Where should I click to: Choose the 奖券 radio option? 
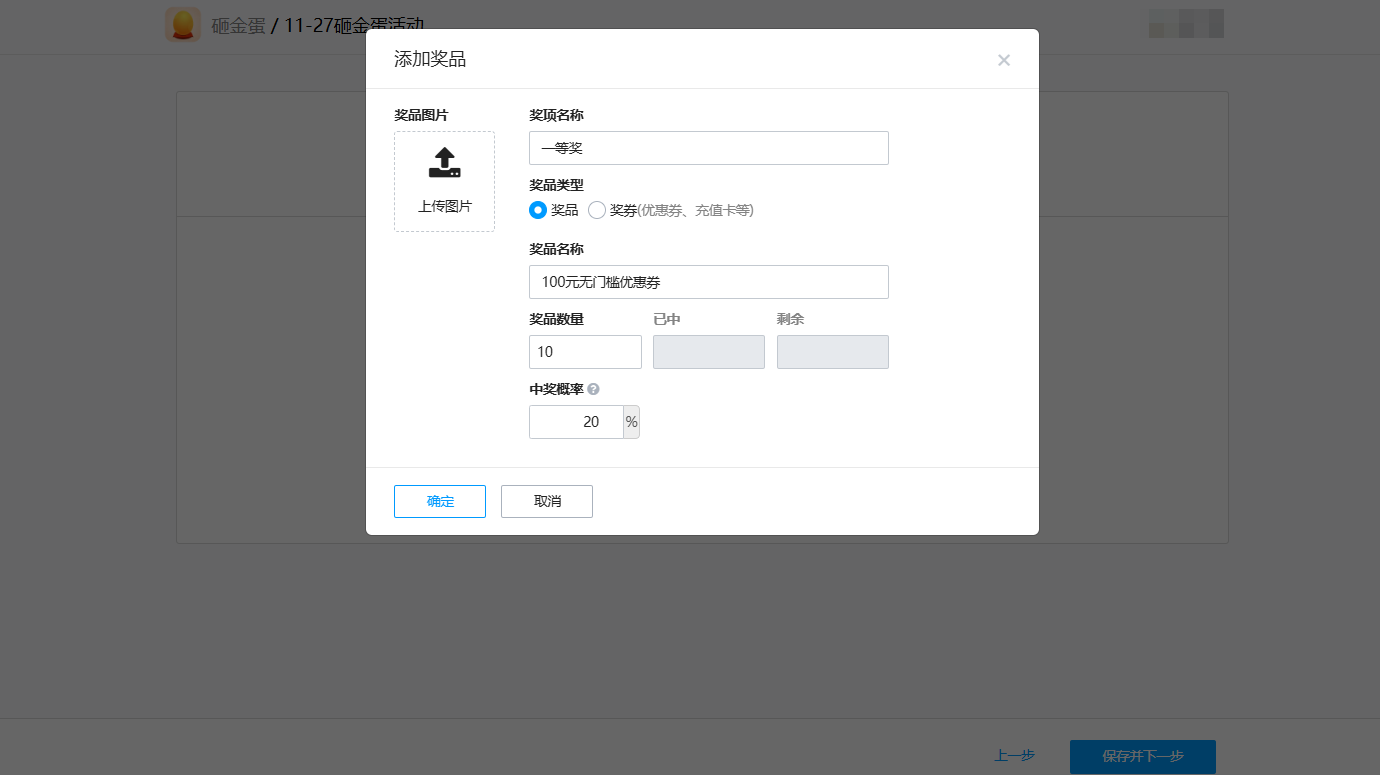(x=597, y=210)
